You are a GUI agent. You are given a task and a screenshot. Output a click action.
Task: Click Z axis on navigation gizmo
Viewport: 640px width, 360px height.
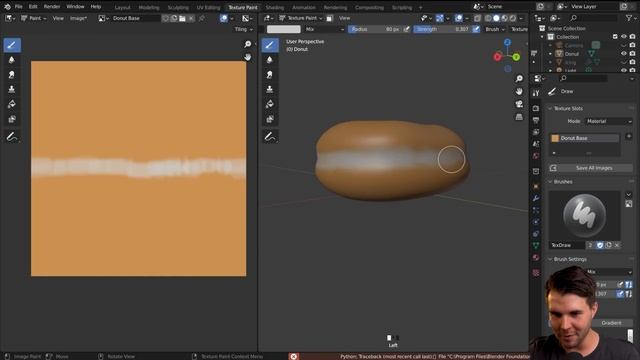tap(507, 42)
